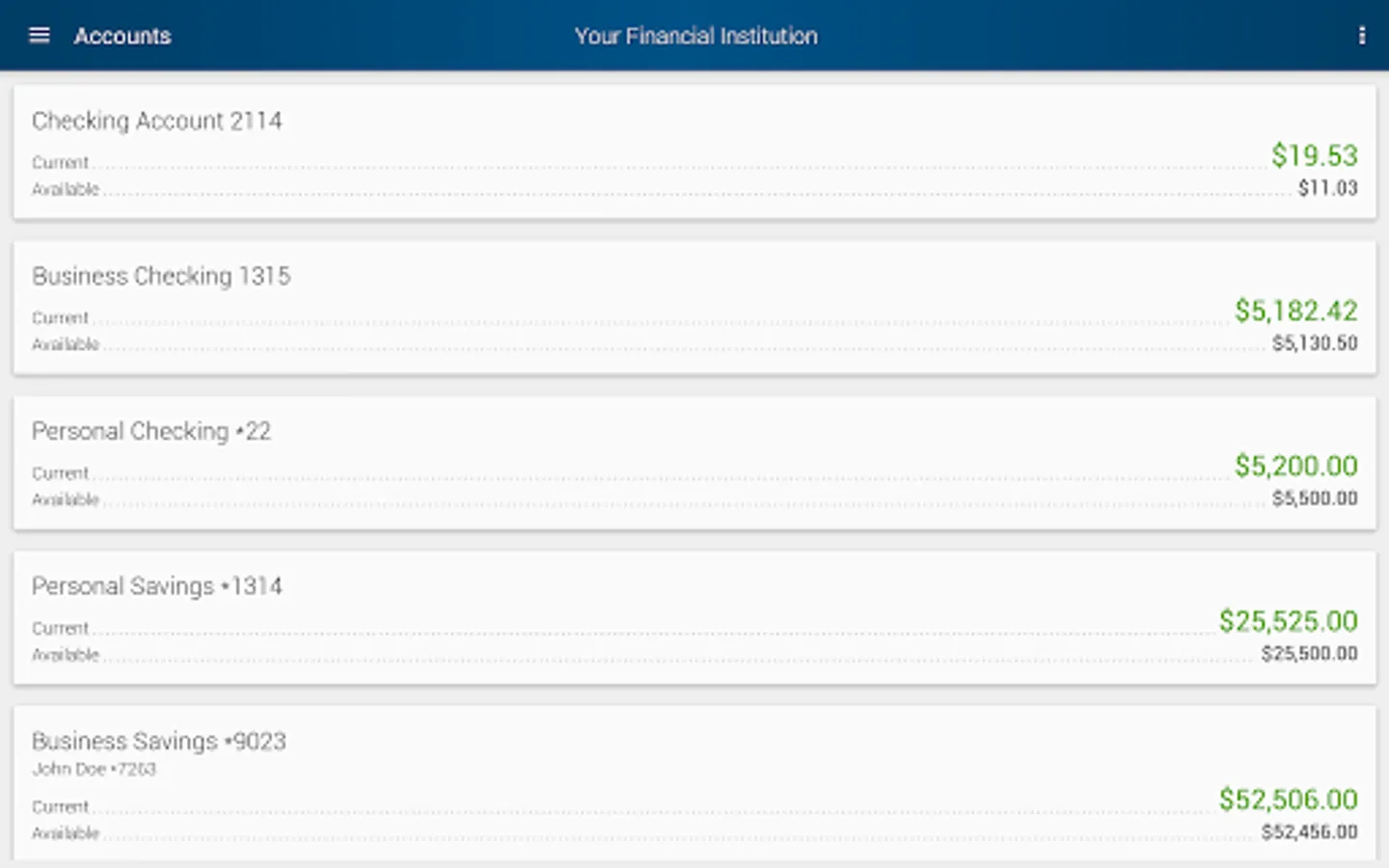Click the $25,525.00 current balance
1389x868 pixels.
pos(1288,621)
